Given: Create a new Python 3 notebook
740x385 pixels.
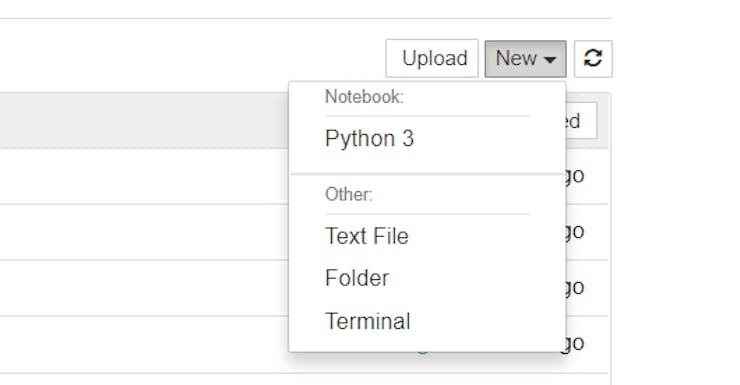Looking at the screenshot, I should point(370,139).
